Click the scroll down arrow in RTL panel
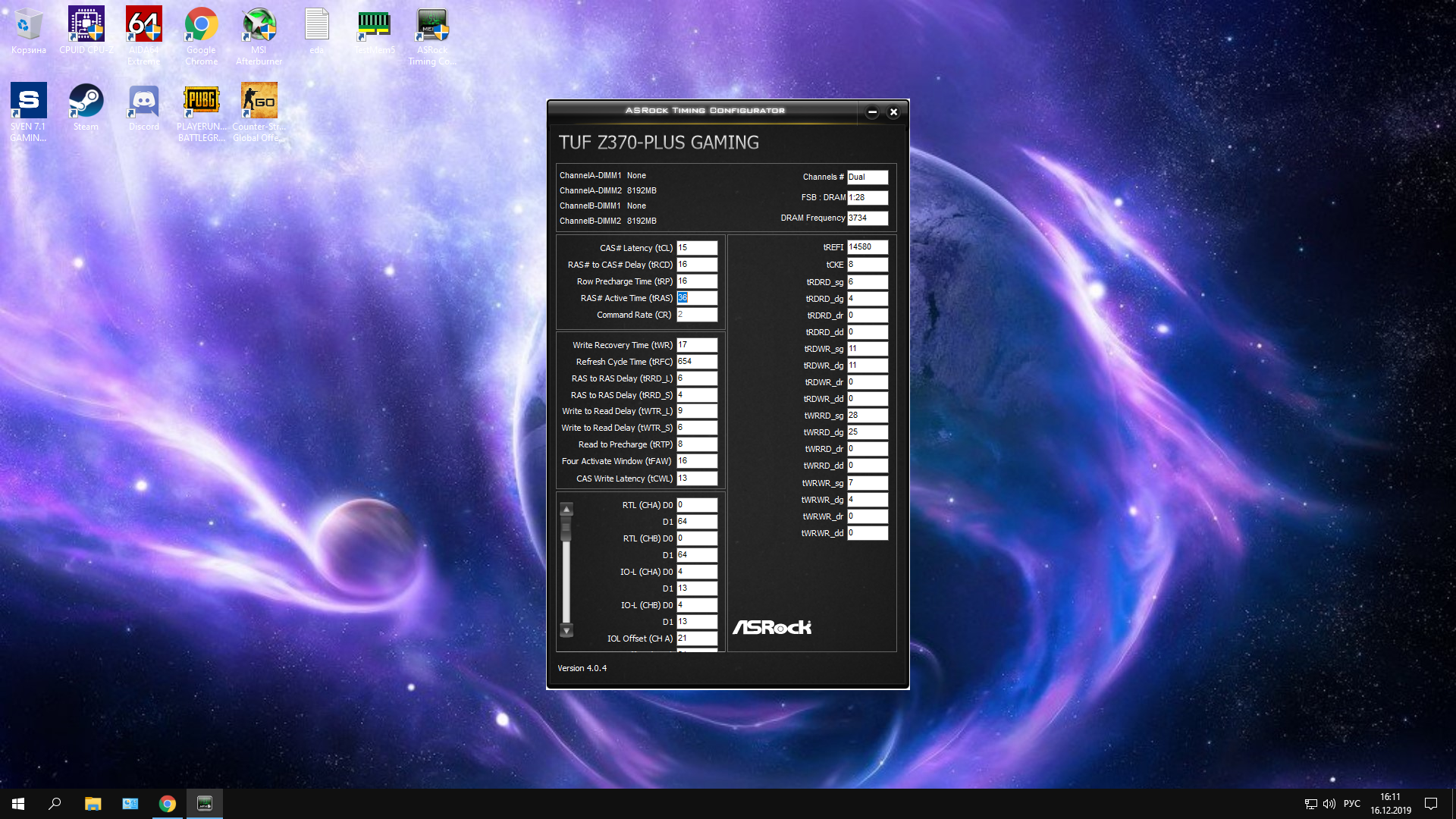Screen dimensions: 1456x819 (566, 630)
